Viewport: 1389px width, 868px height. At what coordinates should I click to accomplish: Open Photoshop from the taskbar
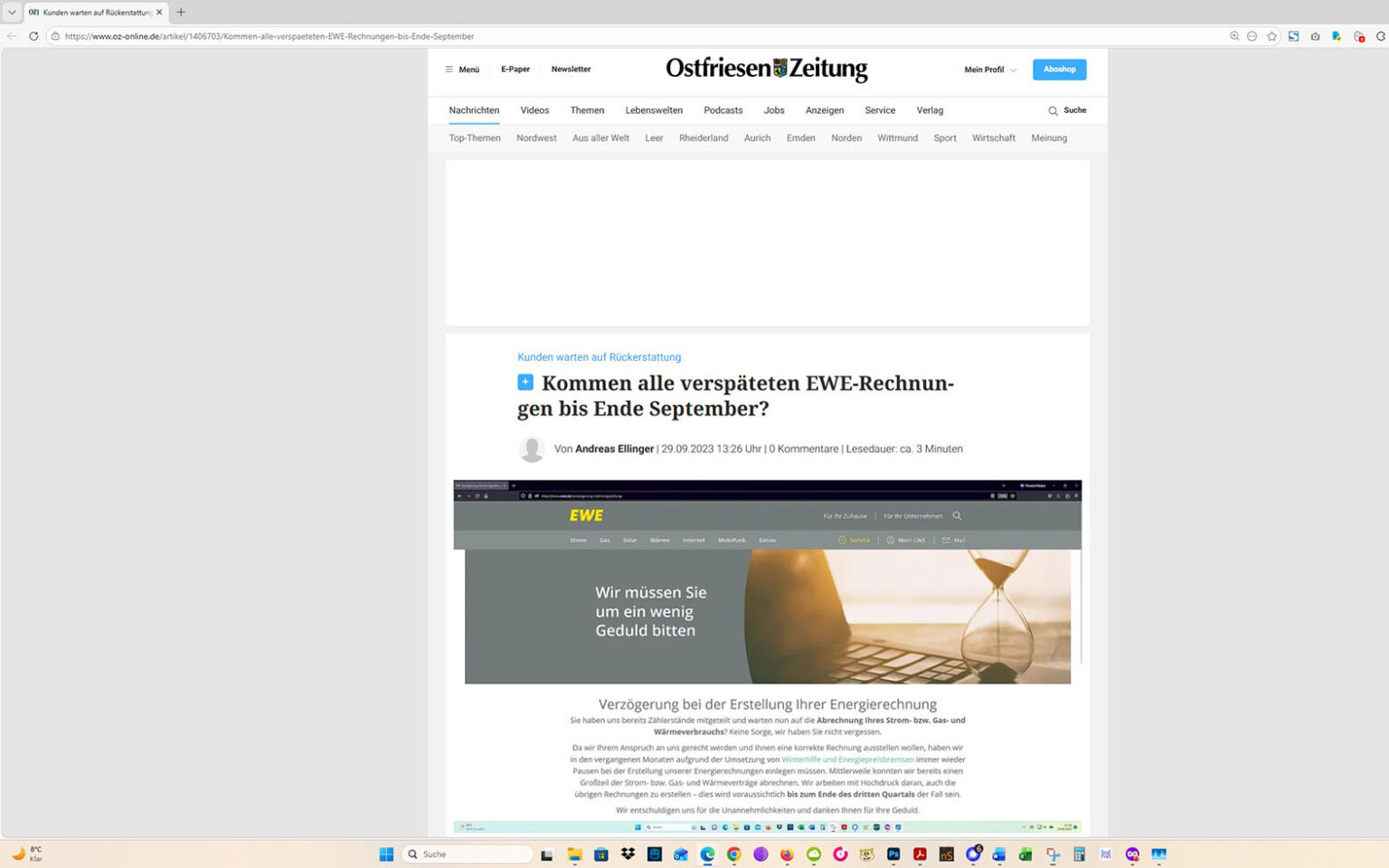click(893, 854)
